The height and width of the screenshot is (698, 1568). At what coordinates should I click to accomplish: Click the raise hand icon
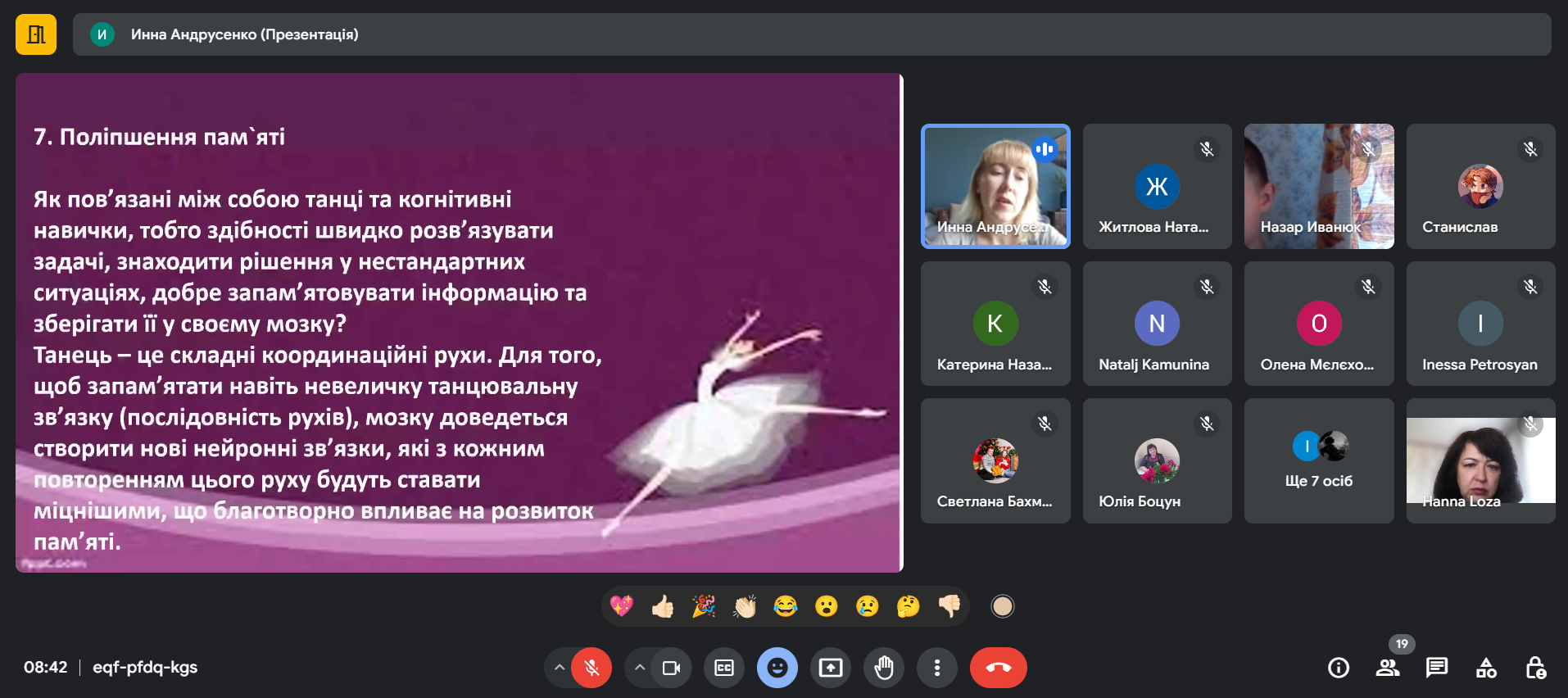coord(883,668)
